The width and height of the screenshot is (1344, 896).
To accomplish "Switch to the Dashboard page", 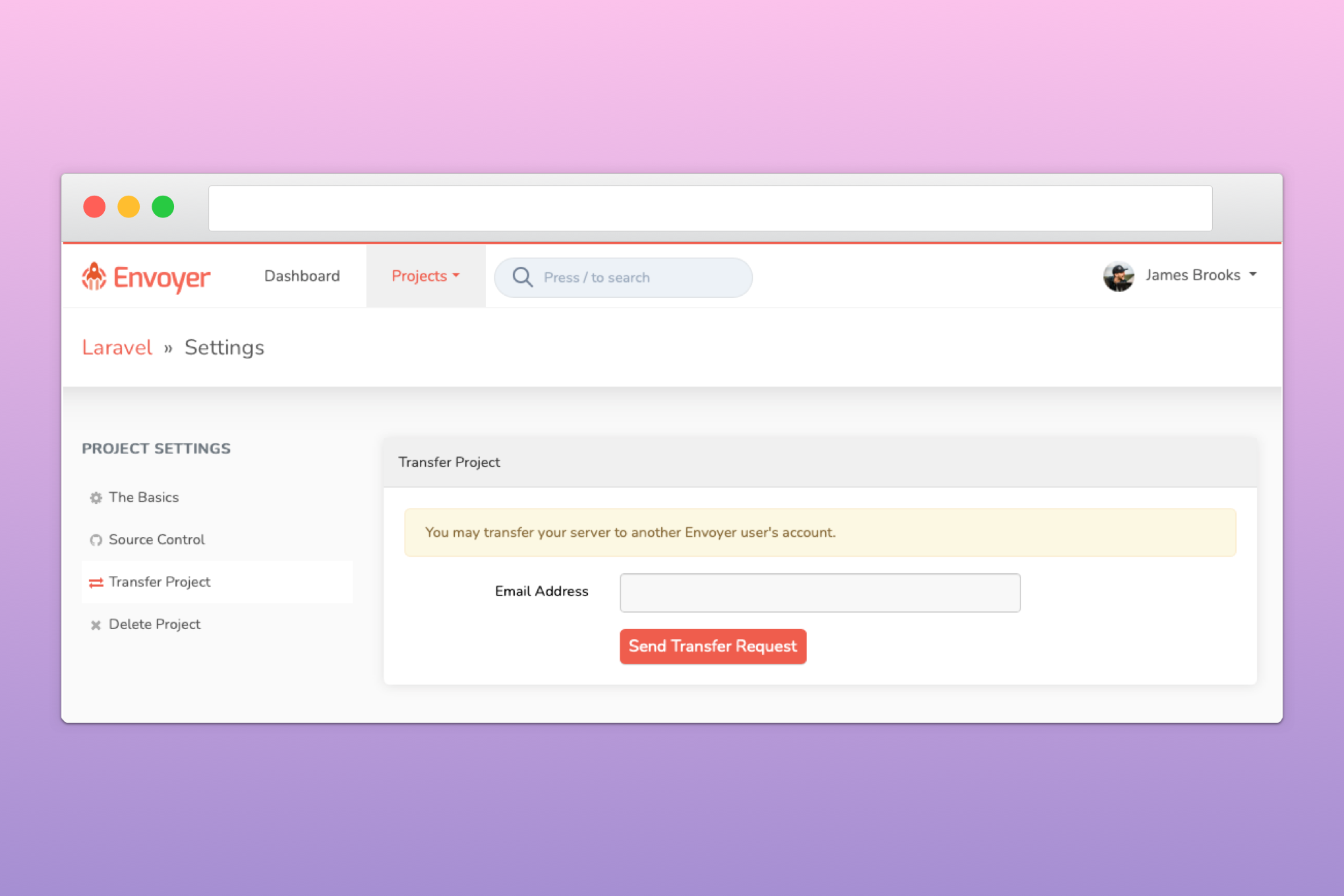I will coord(302,276).
